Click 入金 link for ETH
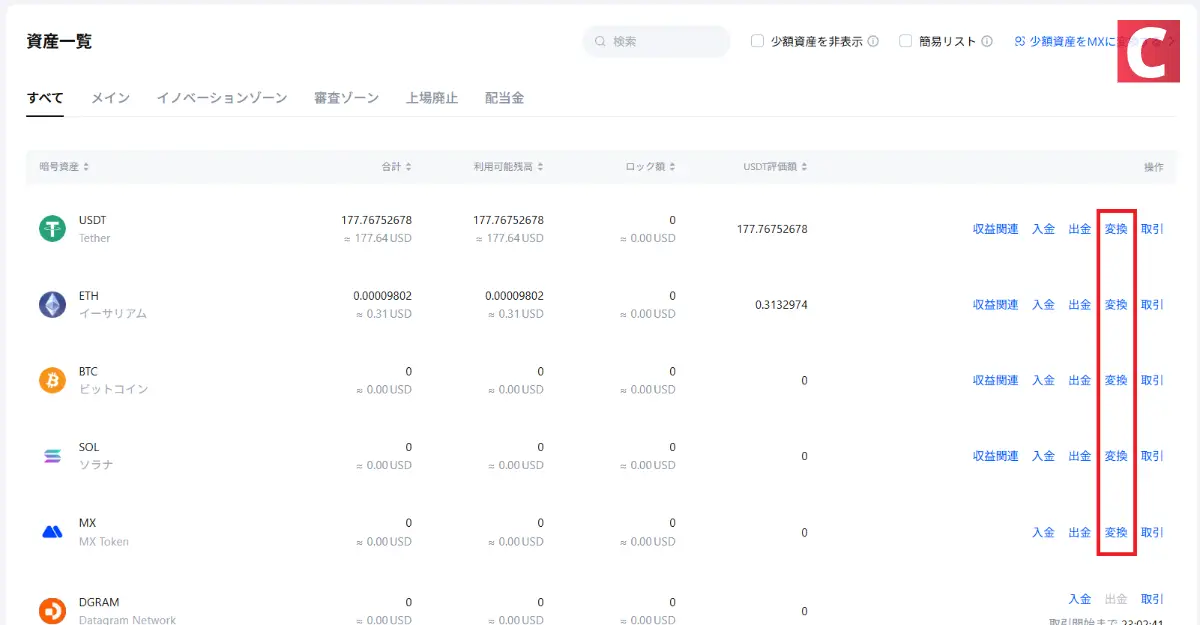This screenshot has width=1200, height=625. 1043,305
